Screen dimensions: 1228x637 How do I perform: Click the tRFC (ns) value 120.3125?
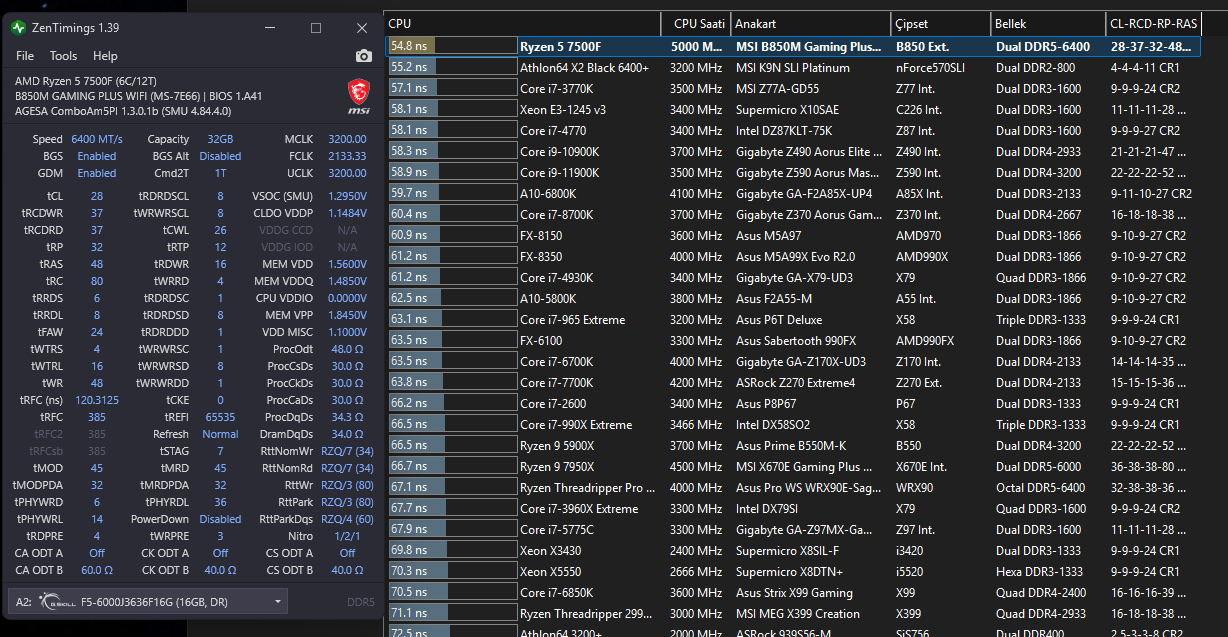97,400
